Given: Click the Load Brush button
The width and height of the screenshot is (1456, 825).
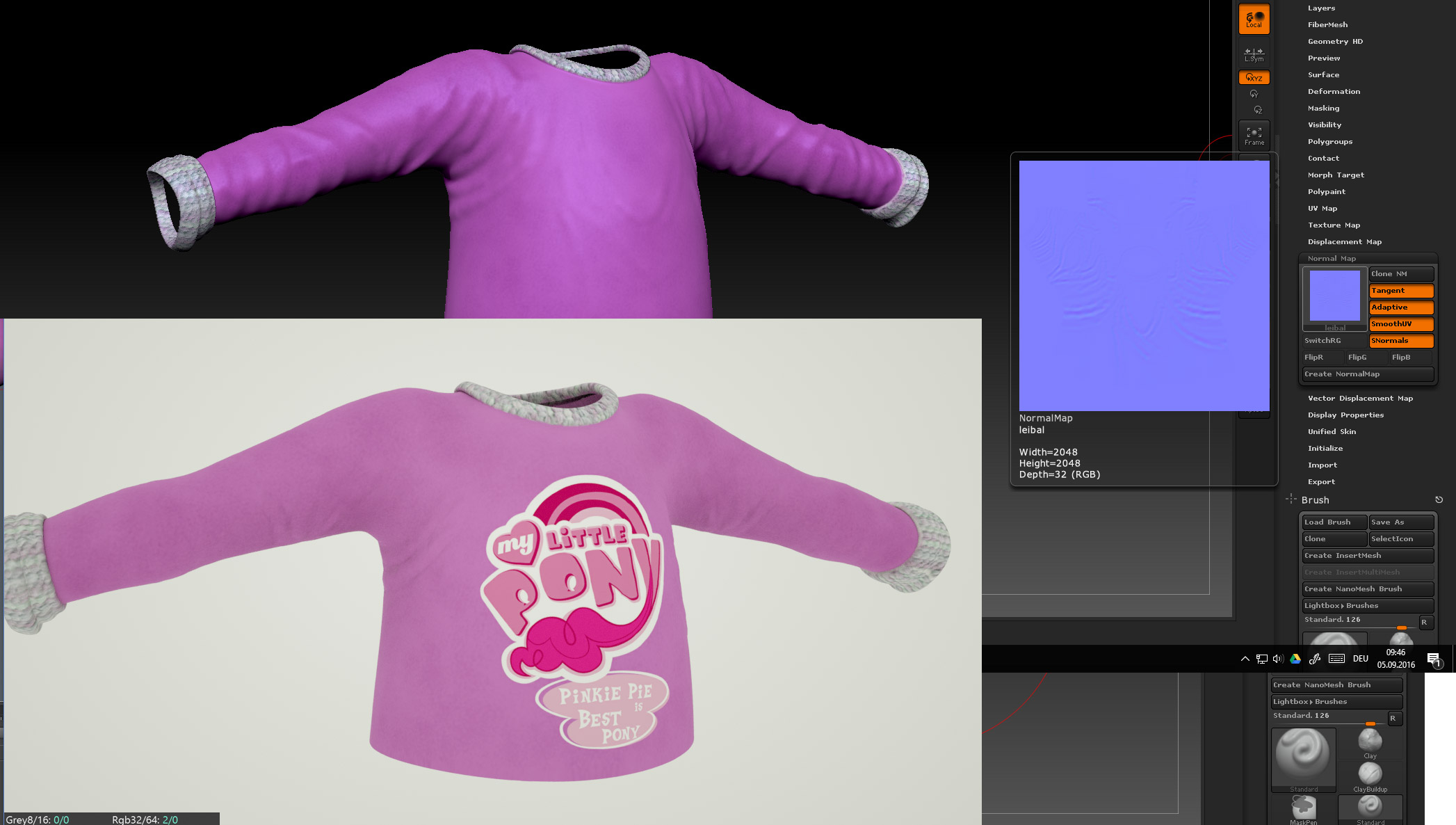Looking at the screenshot, I should click(1334, 522).
